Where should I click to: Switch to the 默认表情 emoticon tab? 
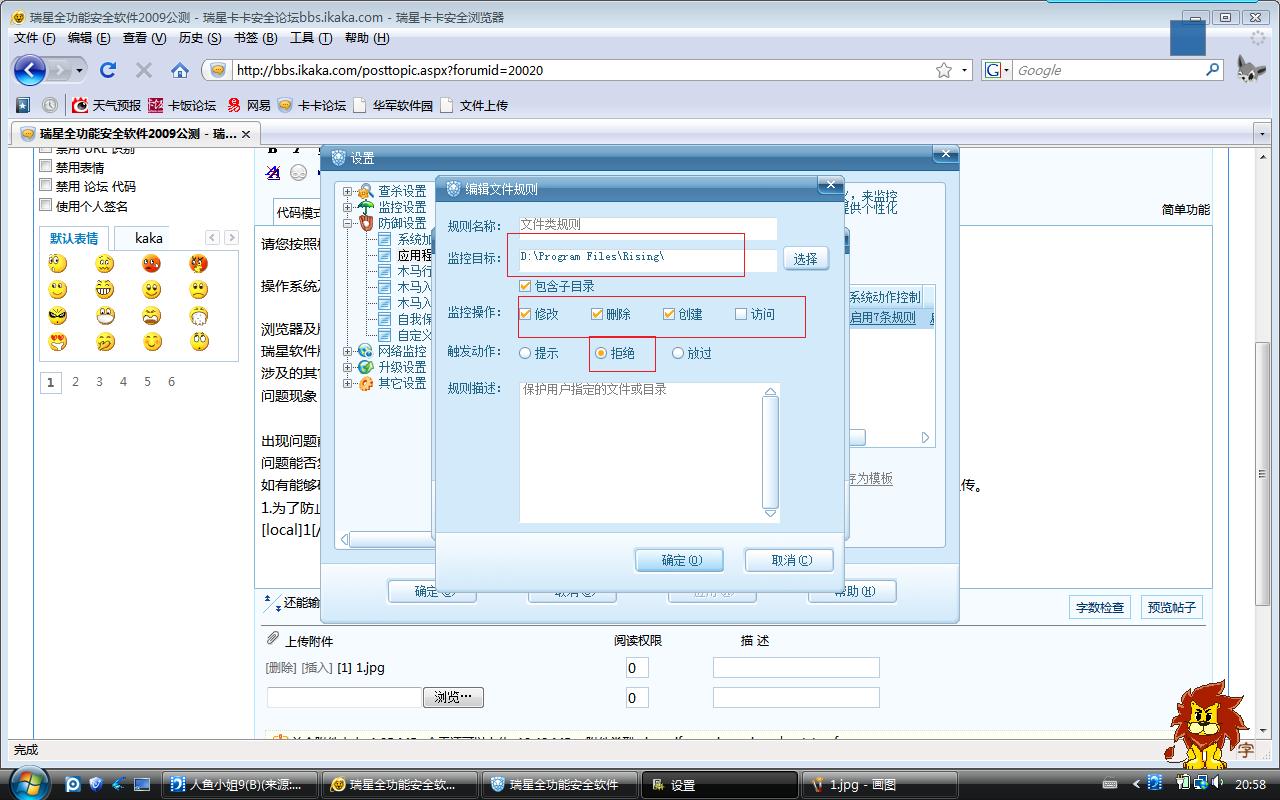(x=74, y=238)
